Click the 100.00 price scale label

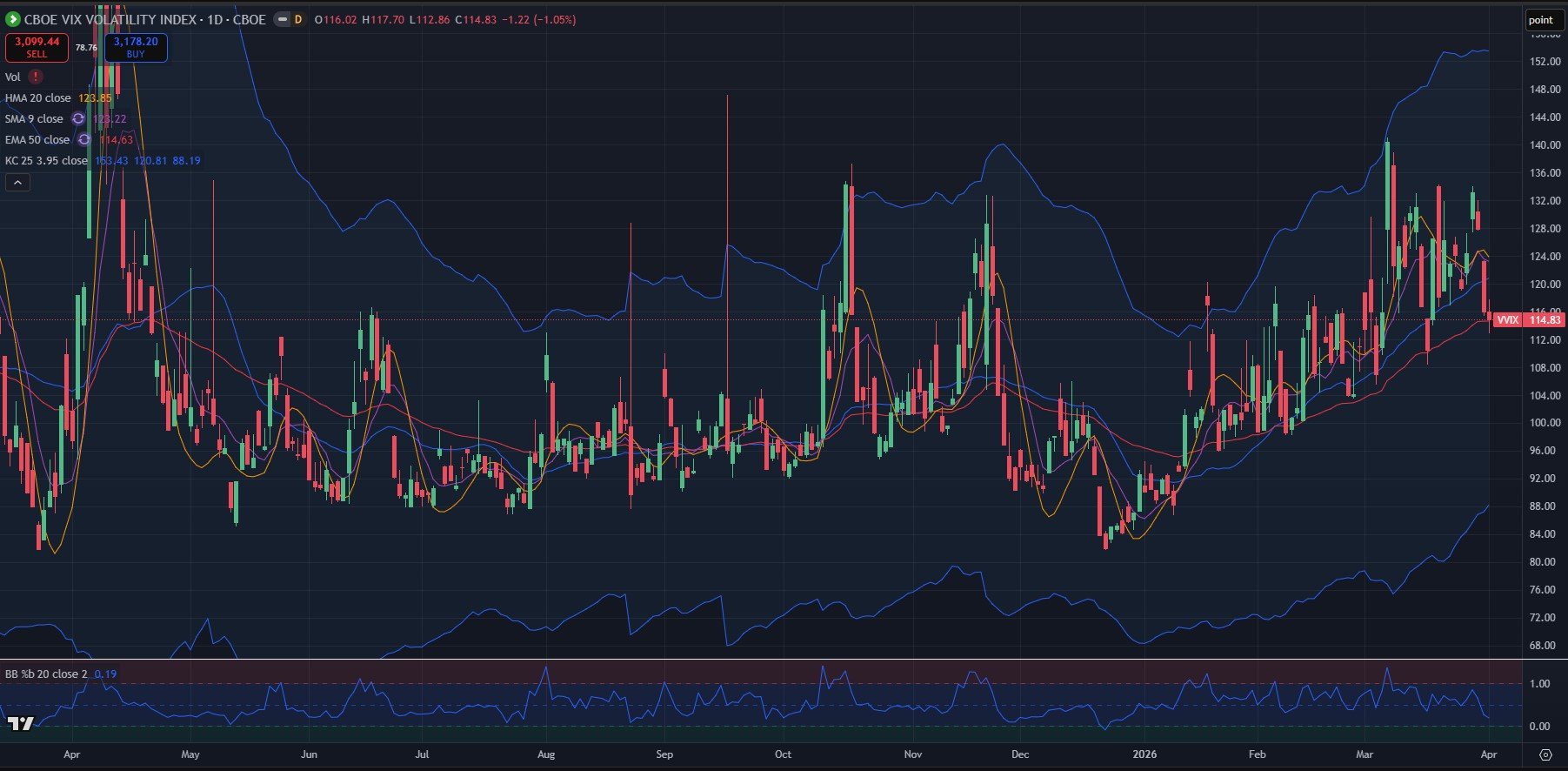1545,423
